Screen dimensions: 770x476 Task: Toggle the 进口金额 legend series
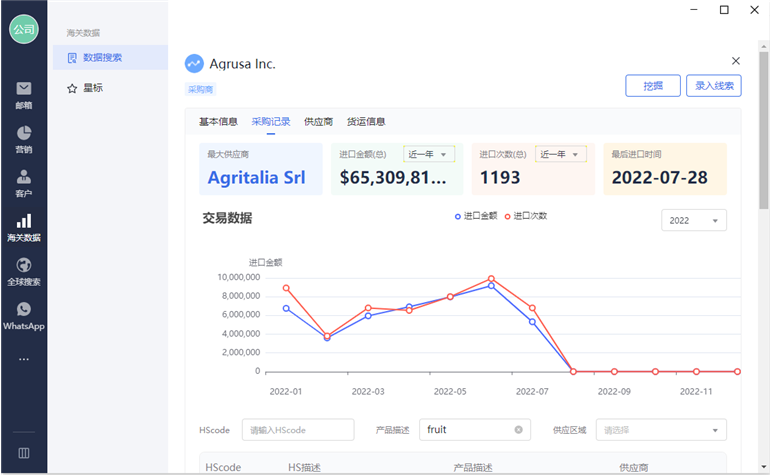[x=476, y=216]
